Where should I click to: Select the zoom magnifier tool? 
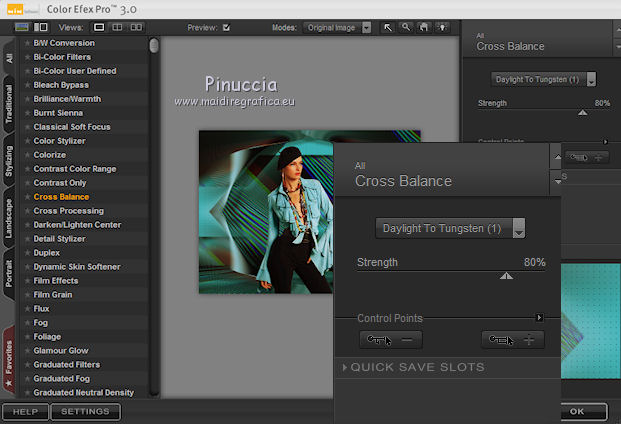coord(406,27)
